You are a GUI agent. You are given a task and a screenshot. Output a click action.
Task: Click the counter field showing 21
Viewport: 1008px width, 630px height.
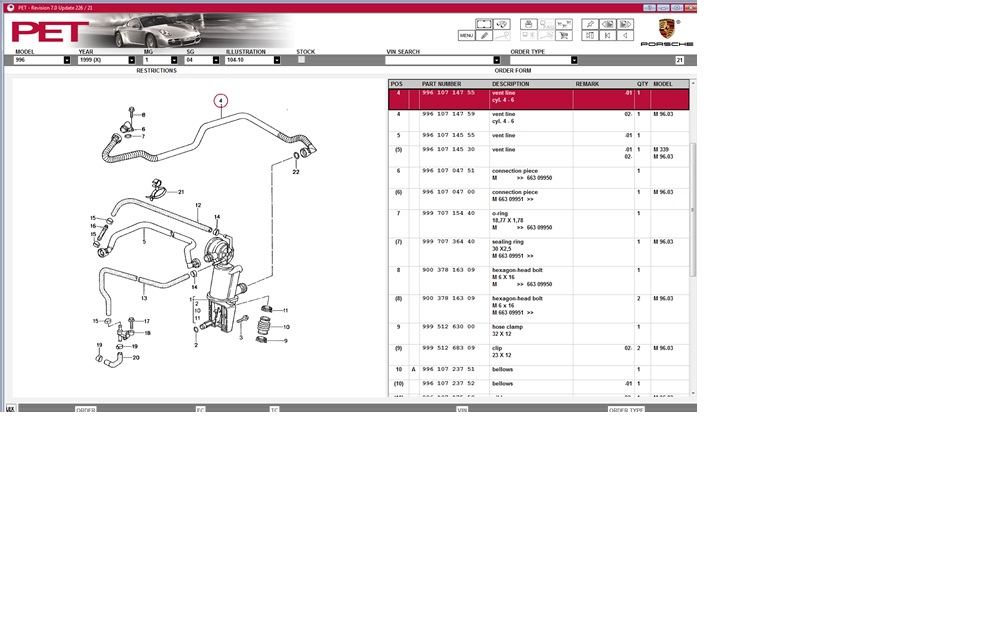point(680,60)
